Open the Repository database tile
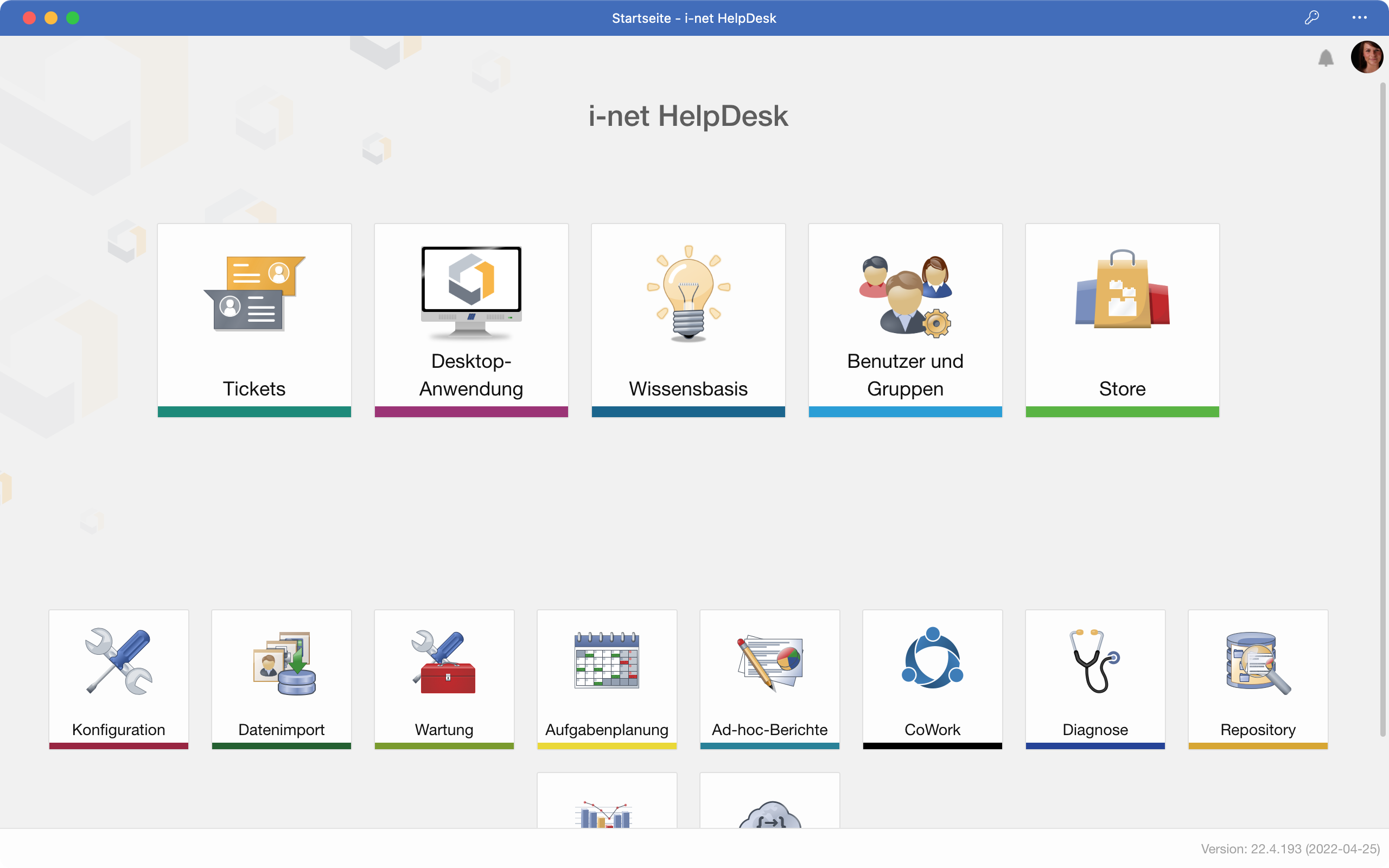Screen dimensions: 1389x868 (1258, 680)
